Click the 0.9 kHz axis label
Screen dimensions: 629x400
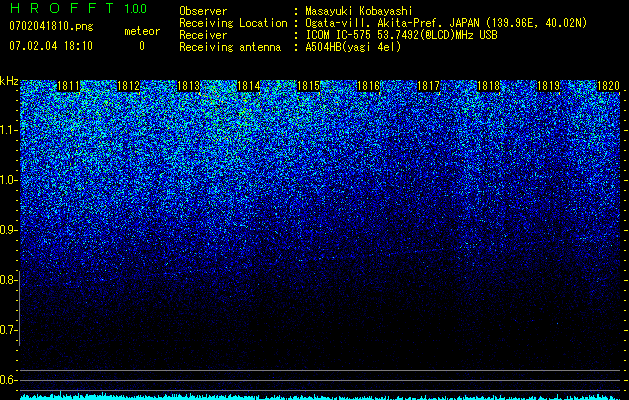click(7, 230)
